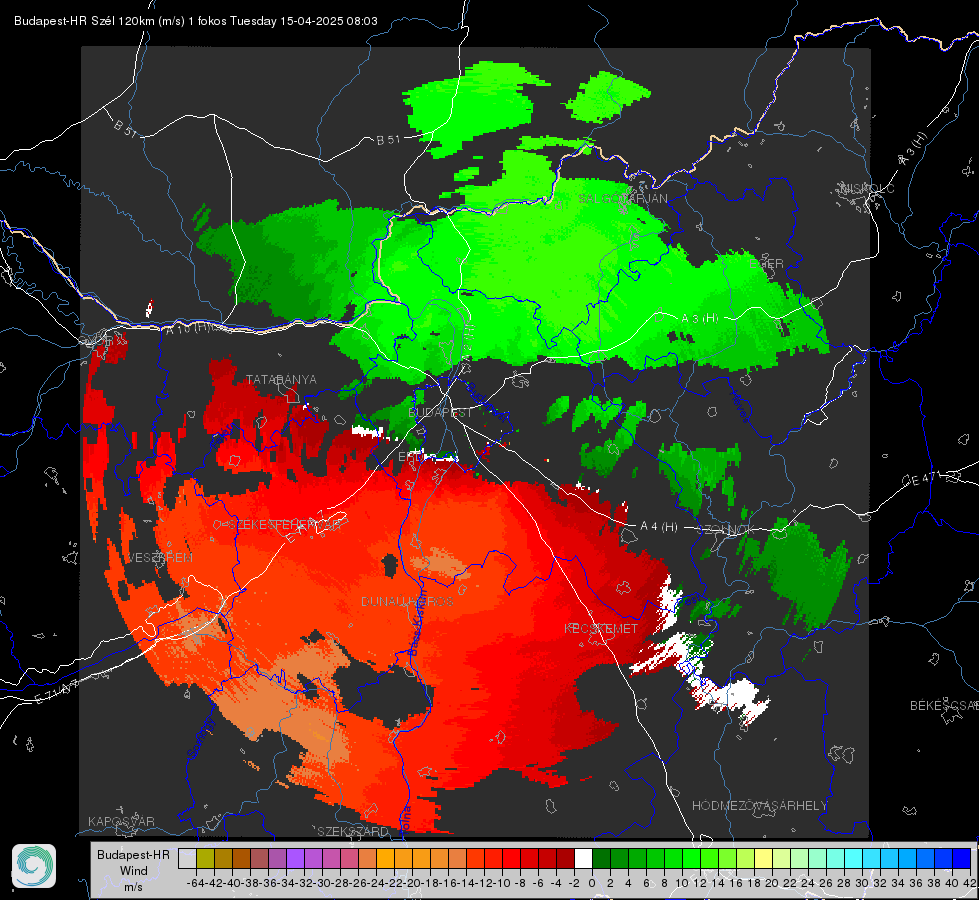The width and height of the screenshot is (979, 900).
Task: Click the Heves county label
Action: 739,406
